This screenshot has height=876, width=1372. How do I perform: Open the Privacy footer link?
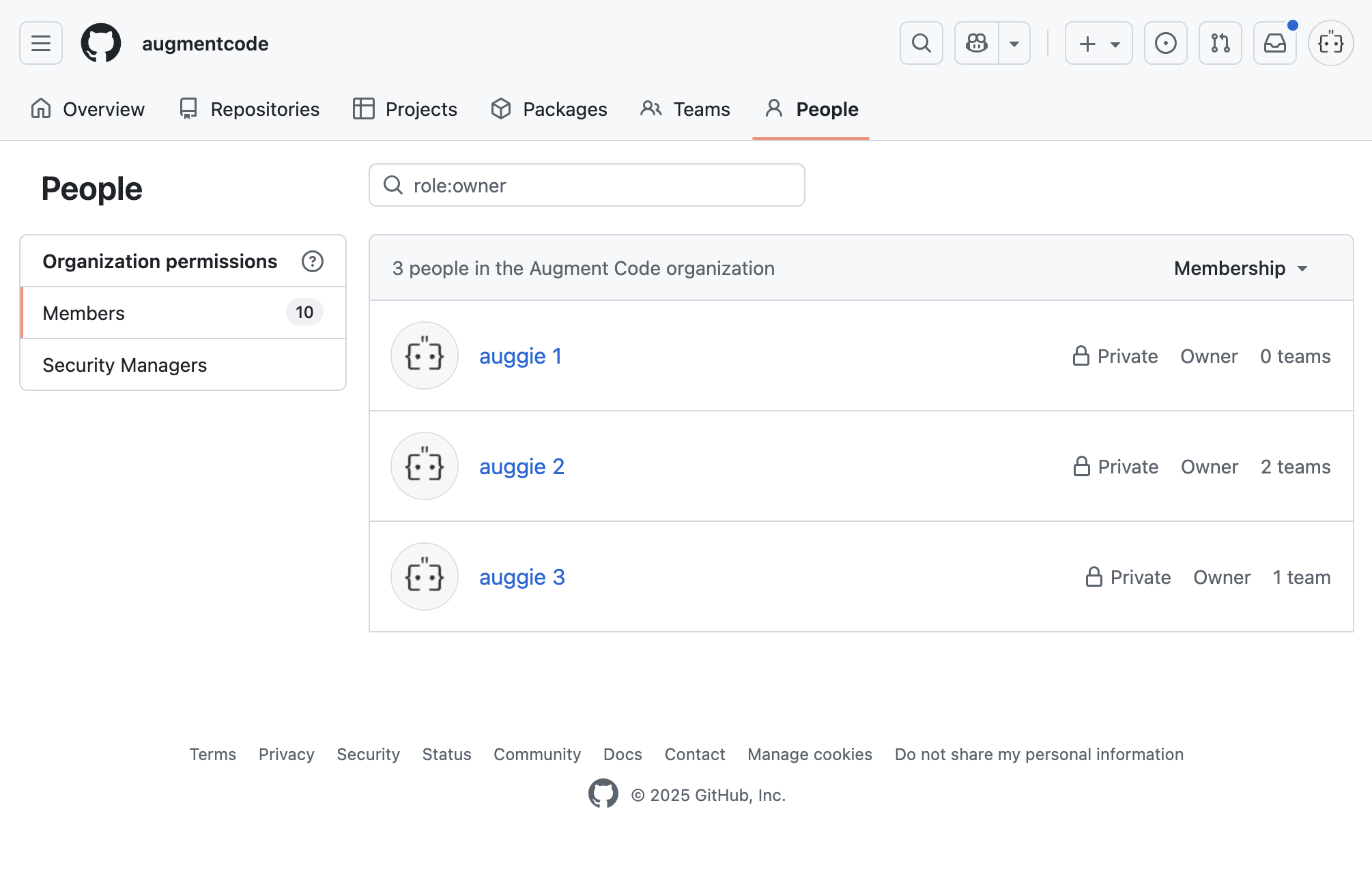(x=287, y=754)
